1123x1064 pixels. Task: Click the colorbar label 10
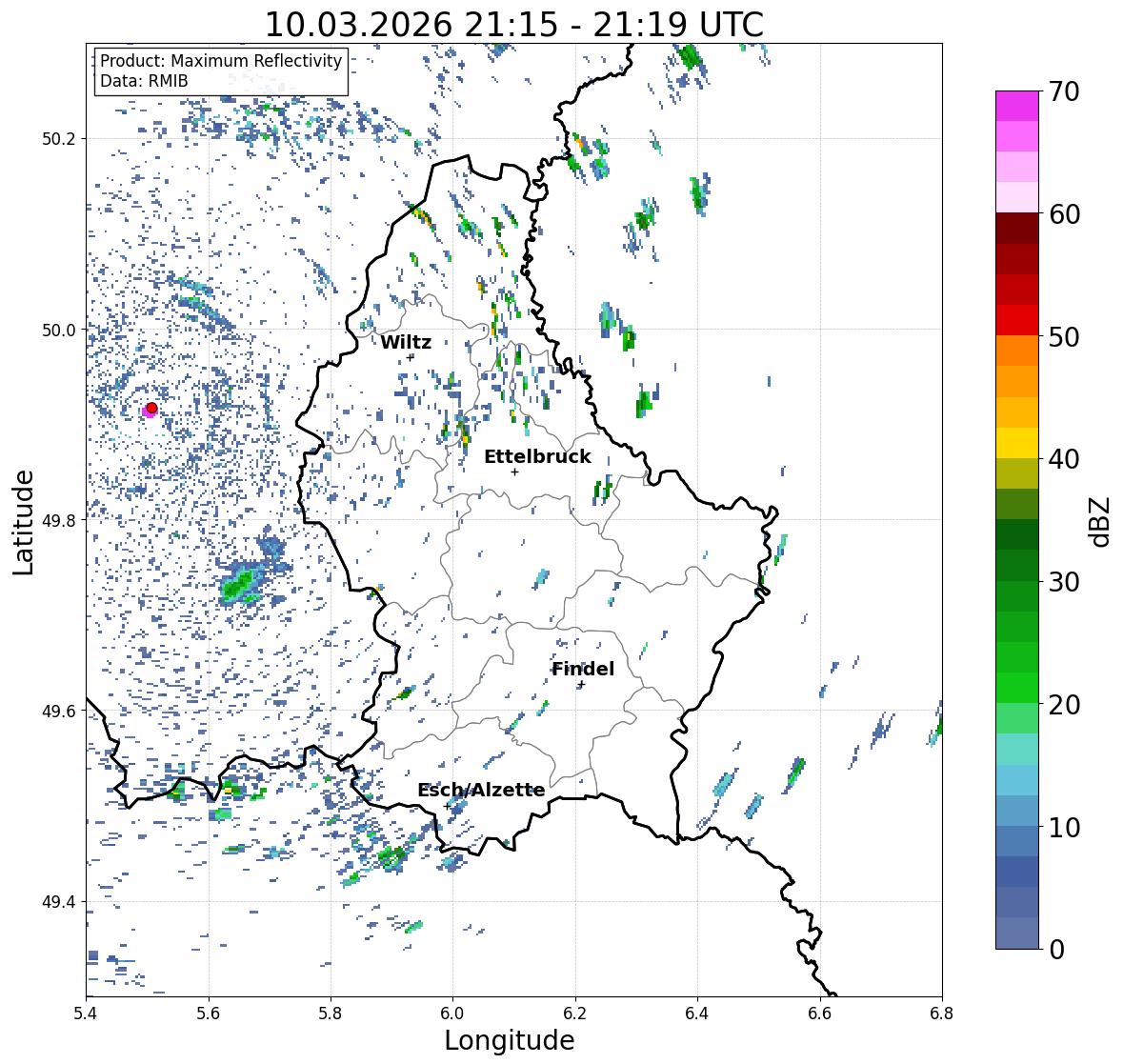click(x=1064, y=827)
